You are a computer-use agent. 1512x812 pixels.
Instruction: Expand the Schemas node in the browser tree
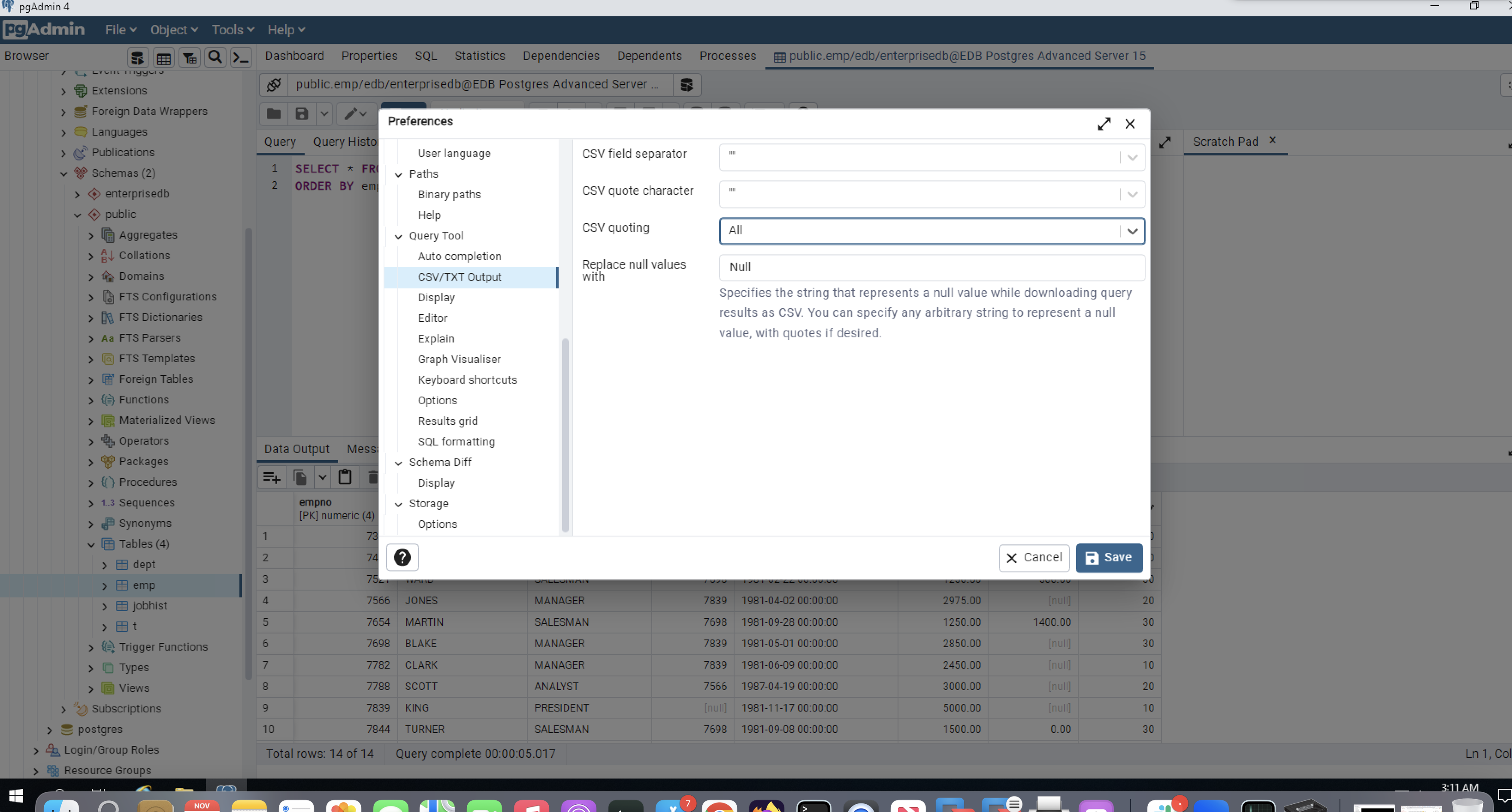pyautogui.click(x=64, y=173)
